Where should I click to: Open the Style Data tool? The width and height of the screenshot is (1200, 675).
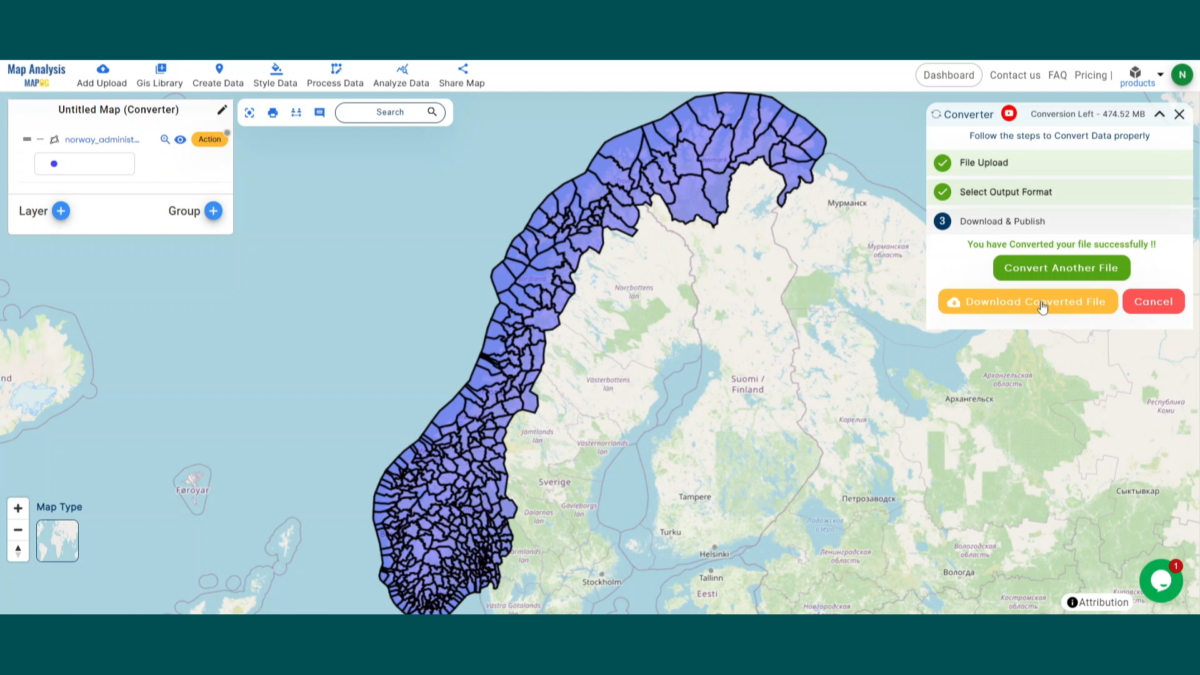pyautogui.click(x=275, y=68)
